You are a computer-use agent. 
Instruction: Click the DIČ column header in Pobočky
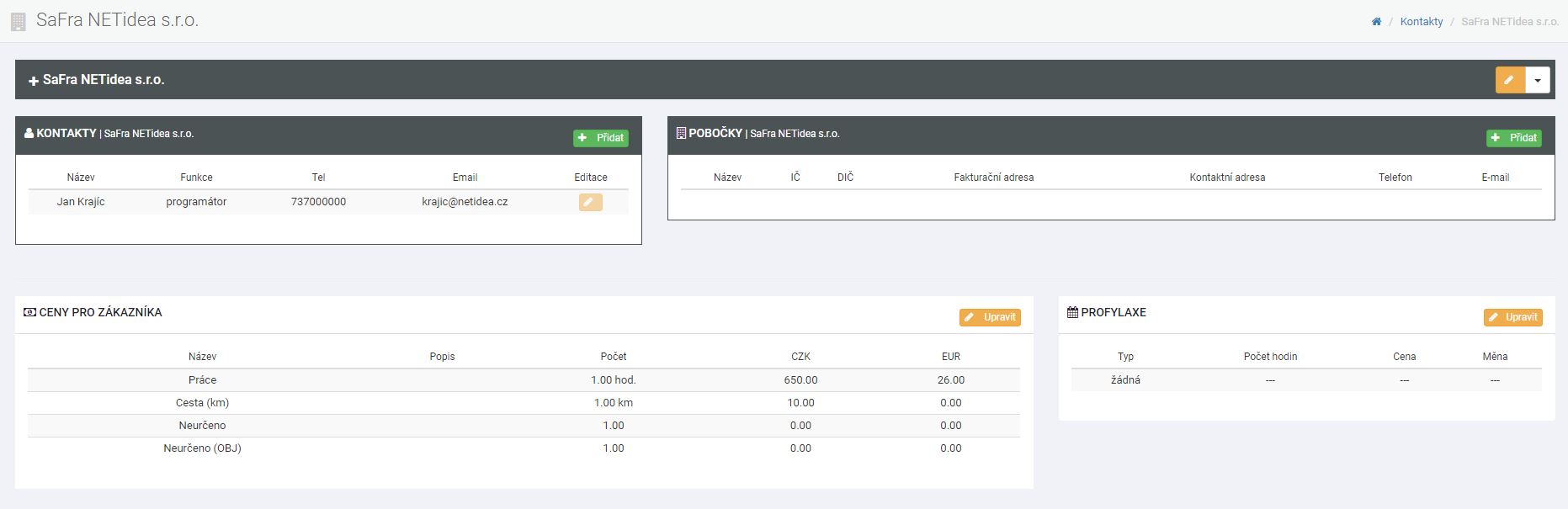click(845, 178)
